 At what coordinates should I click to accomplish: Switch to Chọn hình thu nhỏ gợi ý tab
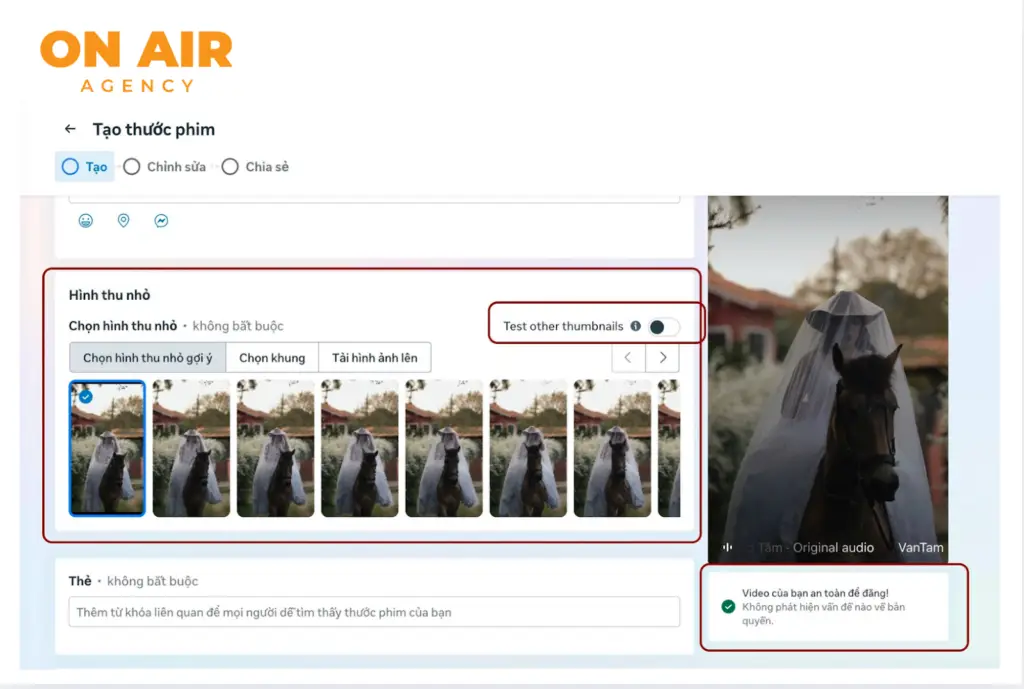click(148, 357)
